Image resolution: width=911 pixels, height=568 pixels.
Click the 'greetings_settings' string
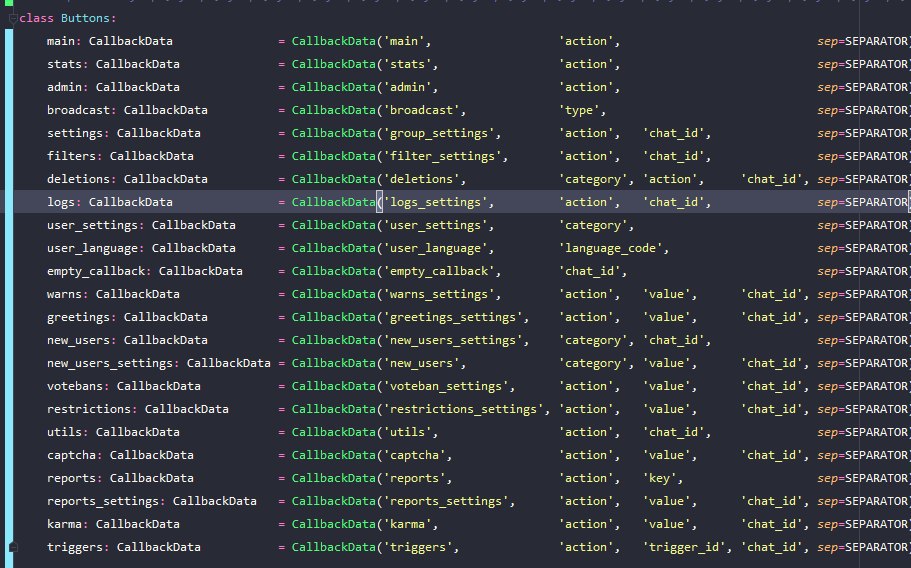tap(453, 317)
